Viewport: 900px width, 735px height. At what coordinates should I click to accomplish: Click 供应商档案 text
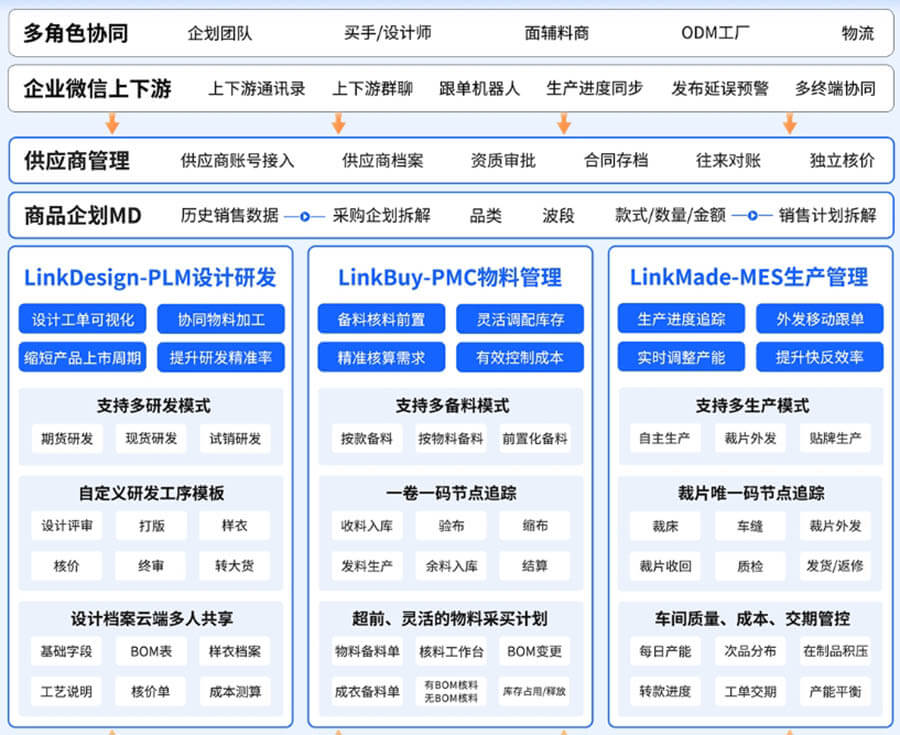[x=383, y=161]
